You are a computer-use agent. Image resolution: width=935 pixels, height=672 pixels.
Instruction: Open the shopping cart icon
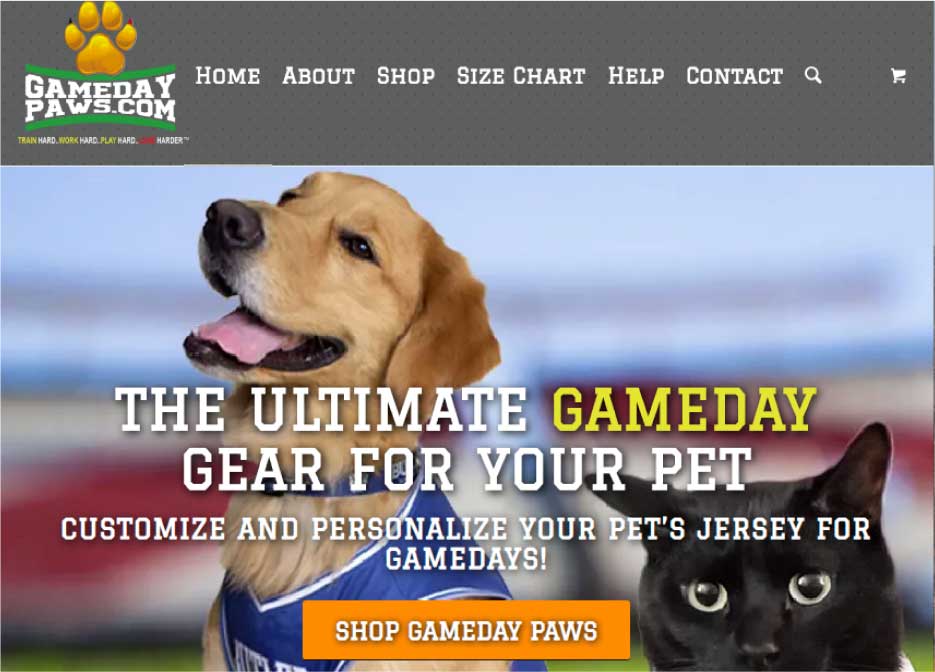coord(898,76)
